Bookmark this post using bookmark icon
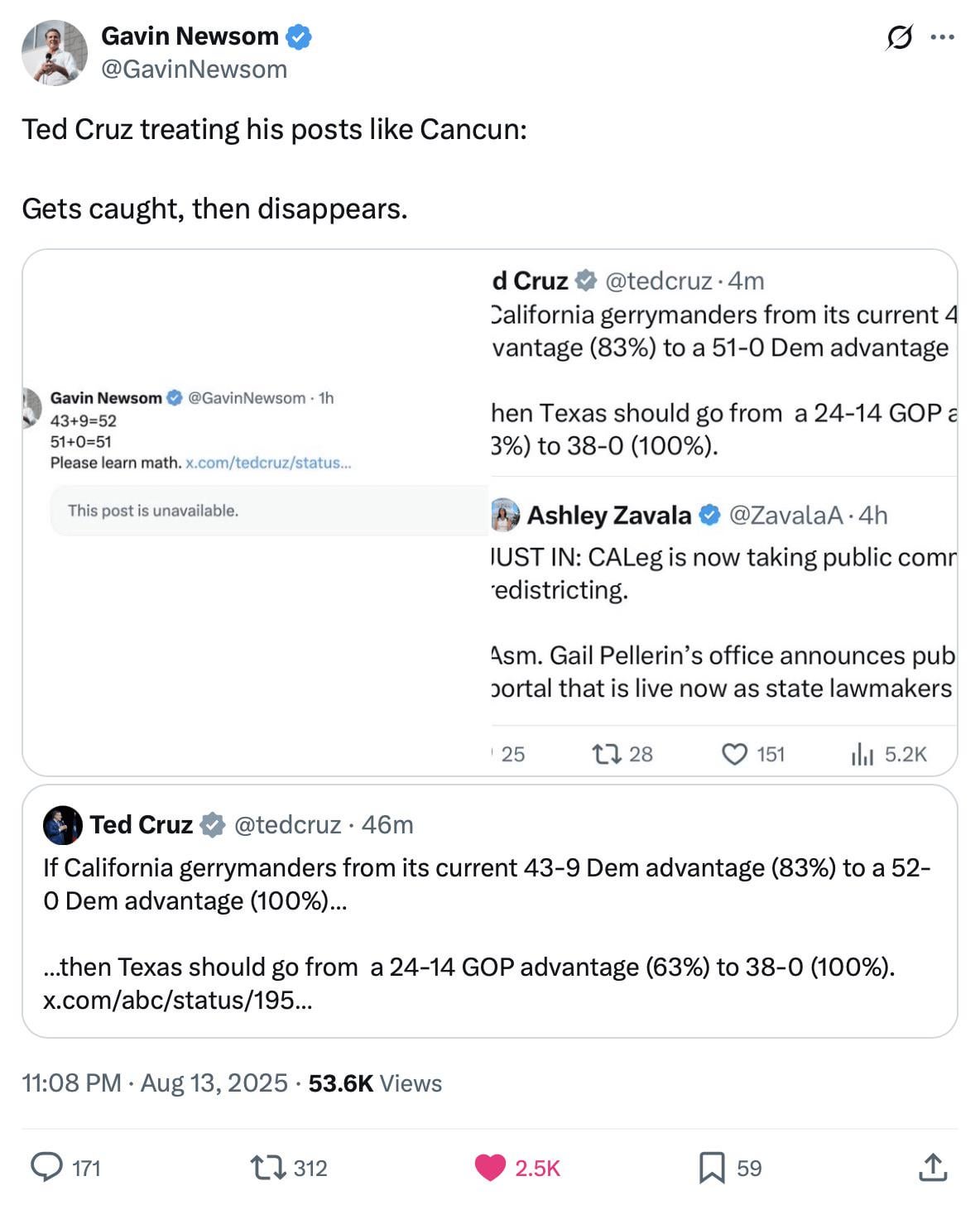 pos(712,1168)
